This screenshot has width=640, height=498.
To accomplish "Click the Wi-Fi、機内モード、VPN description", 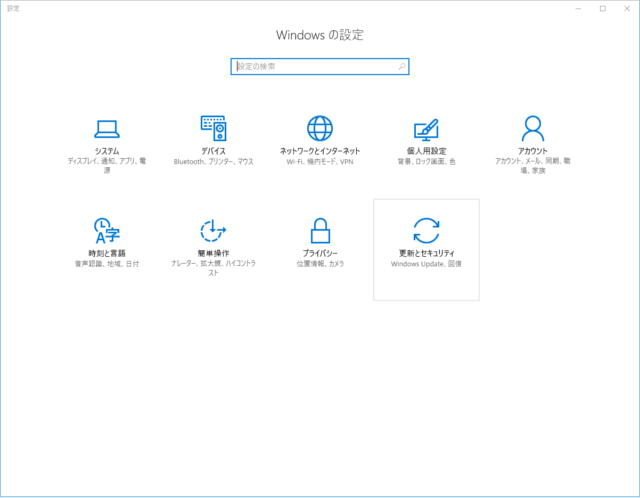I will pos(320,162).
